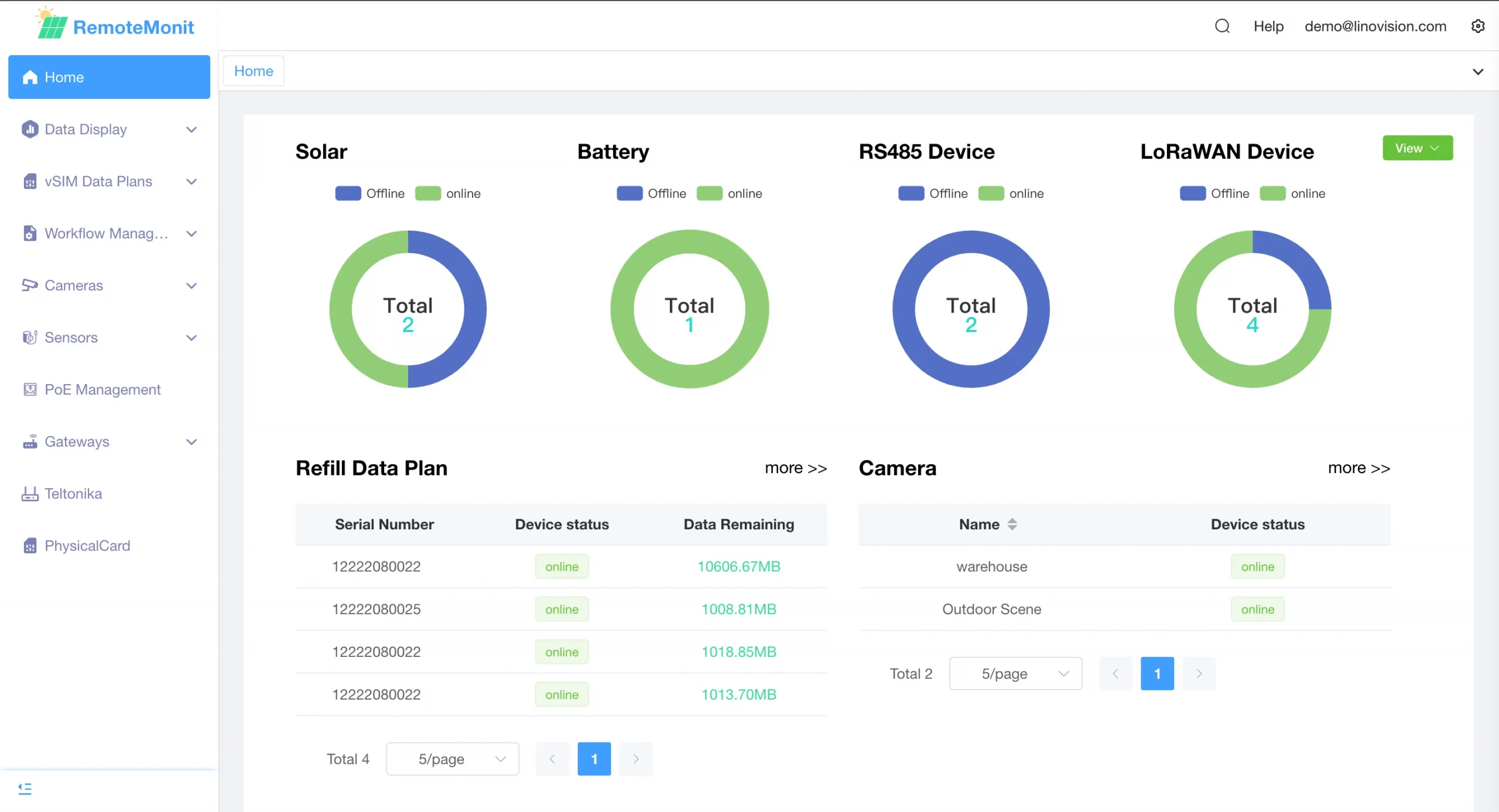Click the Teltonika router icon

coord(29,494)
